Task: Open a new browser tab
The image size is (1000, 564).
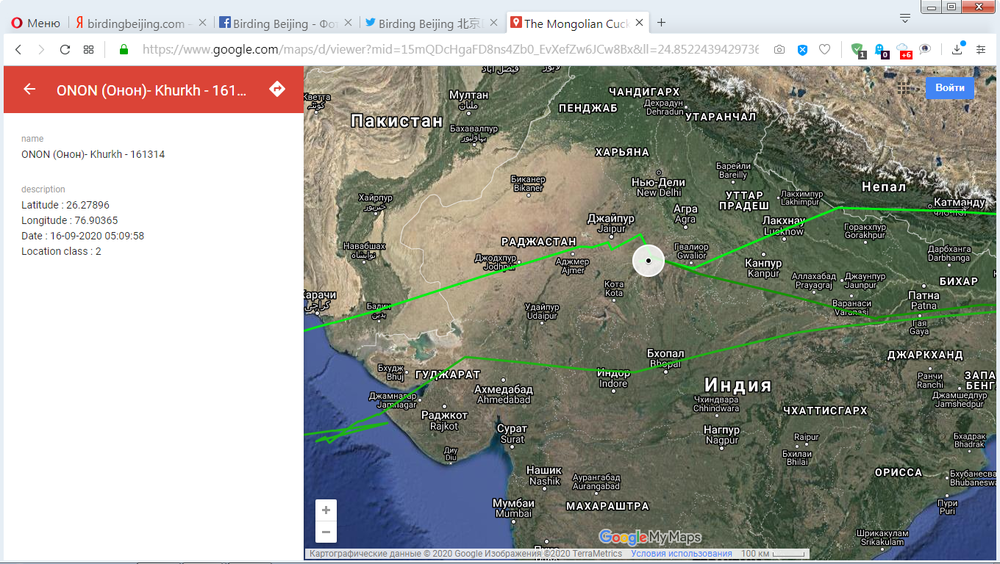Action: 661,23
